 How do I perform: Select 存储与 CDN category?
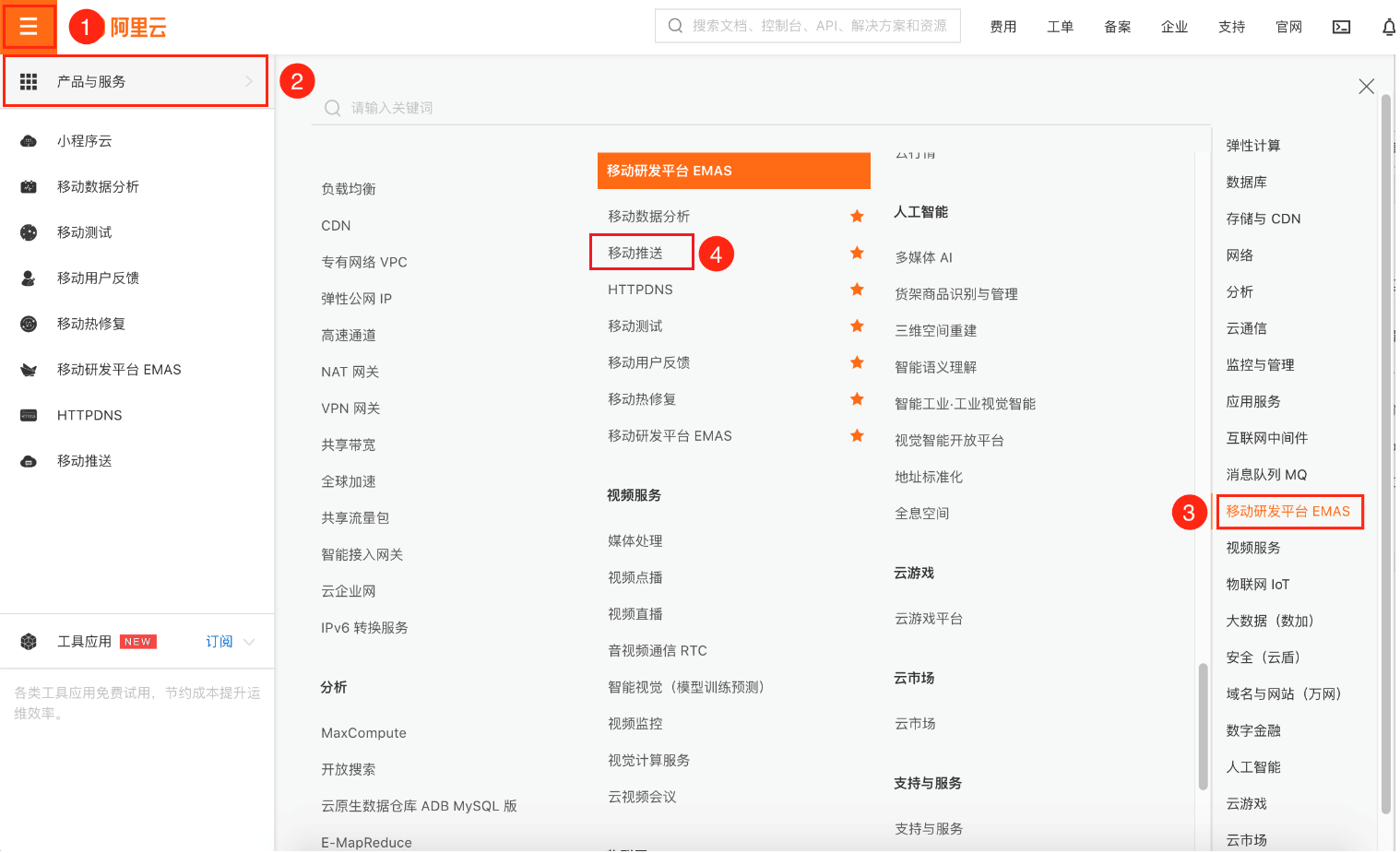(x=1263, y=219)
